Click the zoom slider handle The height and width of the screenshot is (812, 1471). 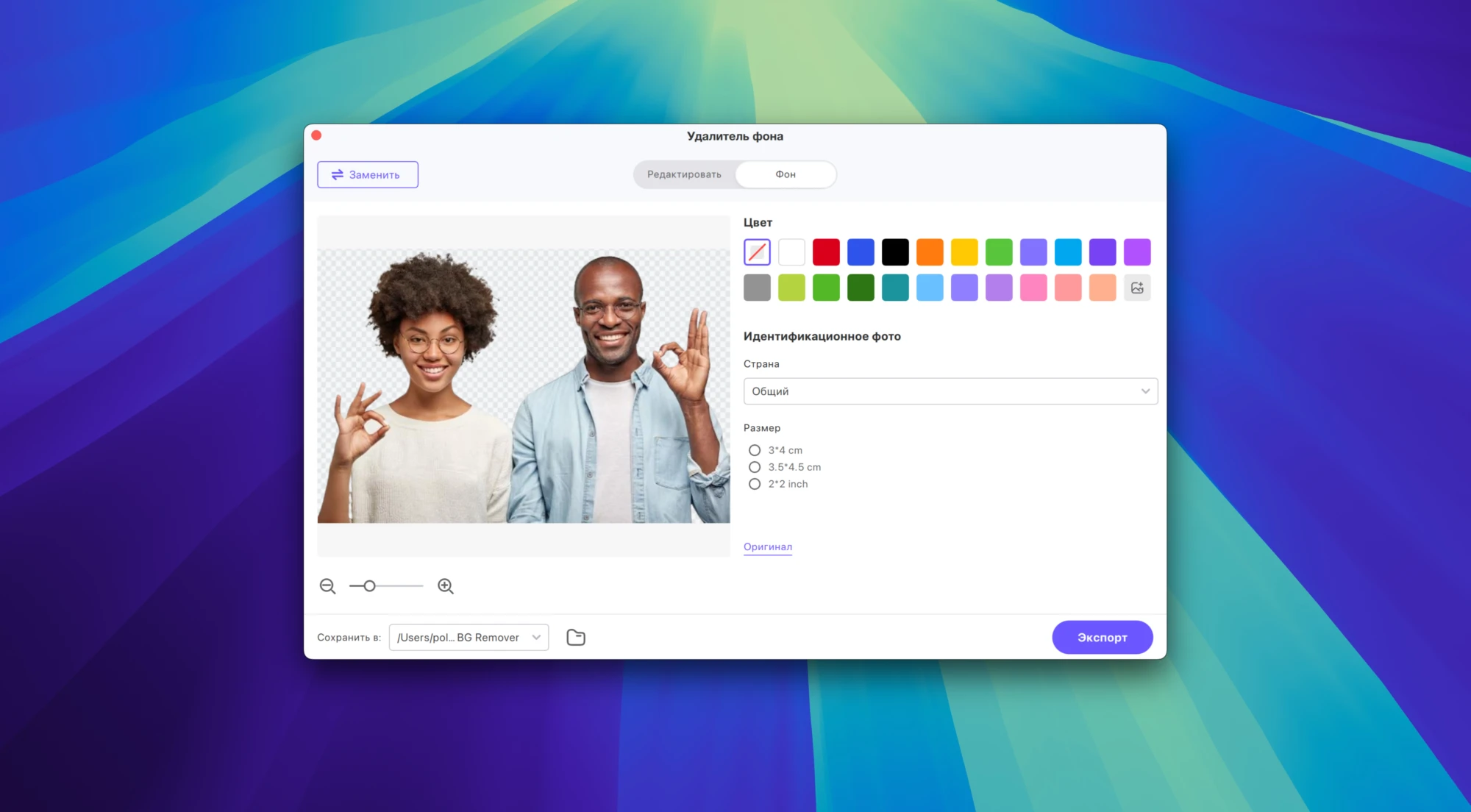370,586
